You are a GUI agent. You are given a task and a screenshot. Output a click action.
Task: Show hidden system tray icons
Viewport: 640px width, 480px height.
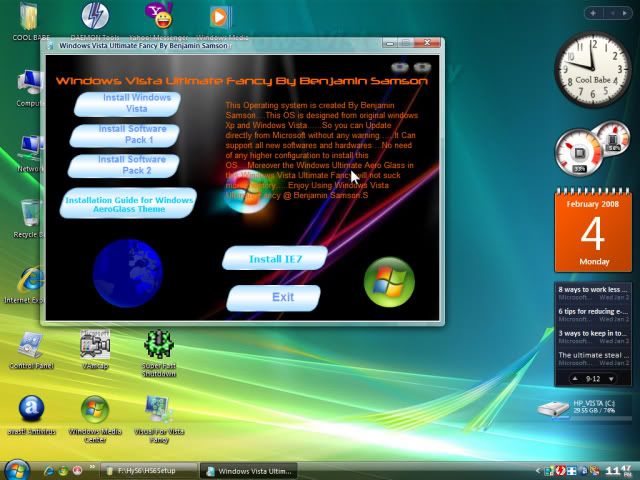click(538, 471)
